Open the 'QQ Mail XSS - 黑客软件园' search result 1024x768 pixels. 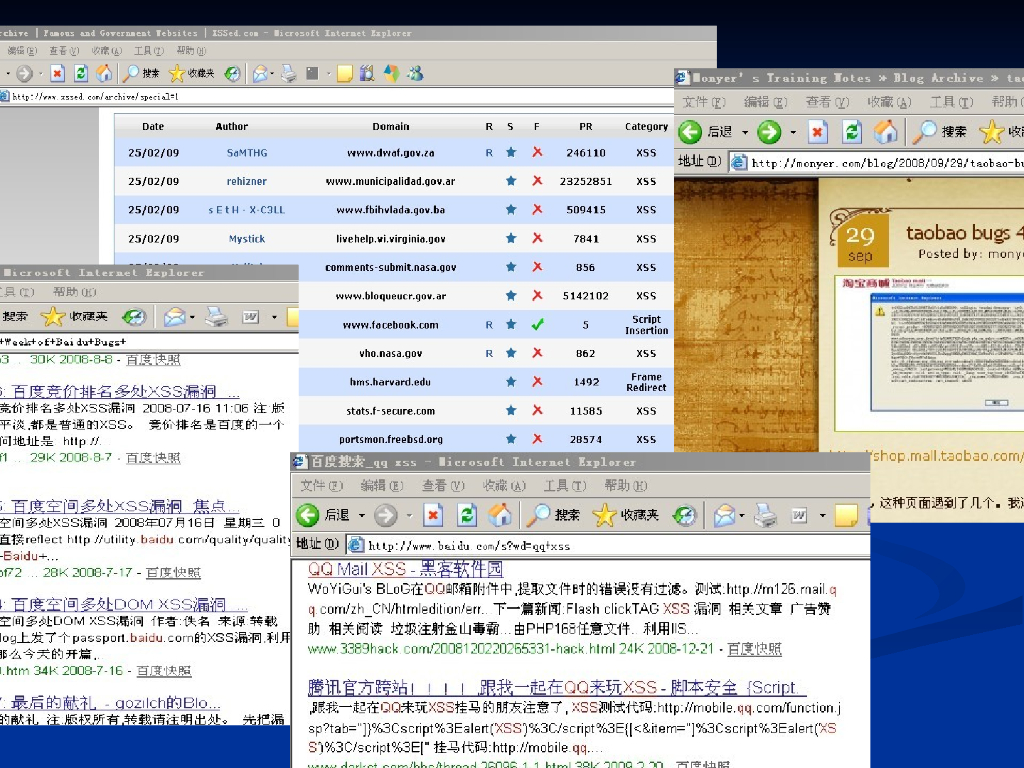coord(405,569)
